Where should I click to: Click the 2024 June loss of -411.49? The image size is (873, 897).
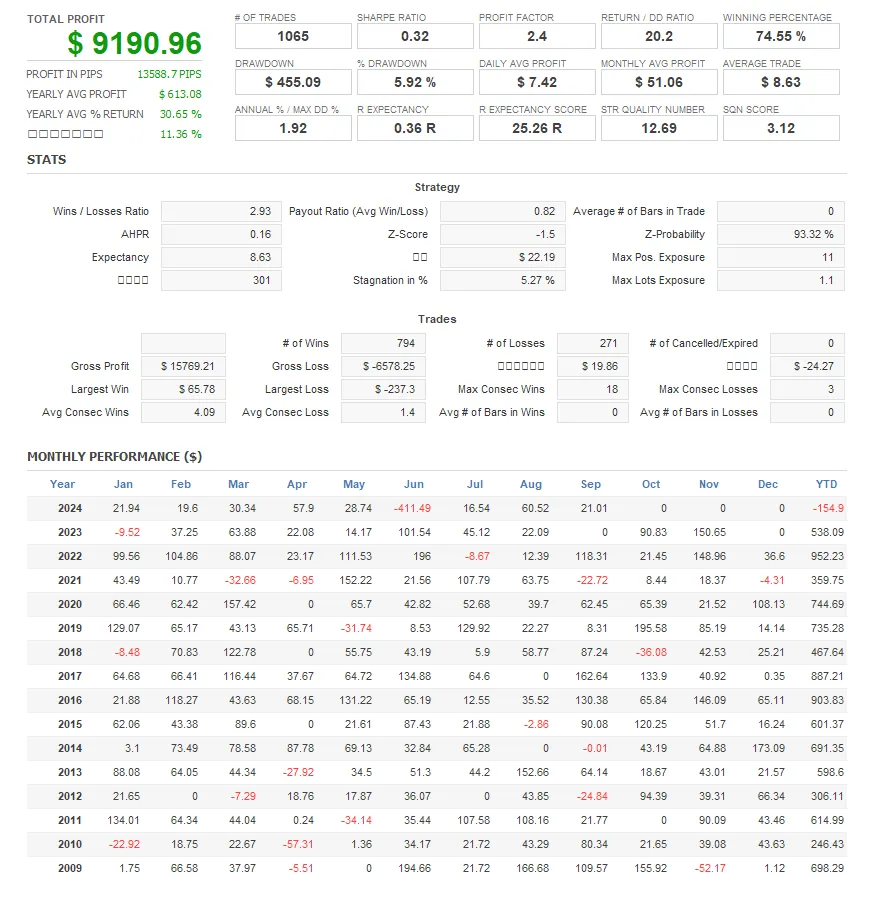(412, 508)
